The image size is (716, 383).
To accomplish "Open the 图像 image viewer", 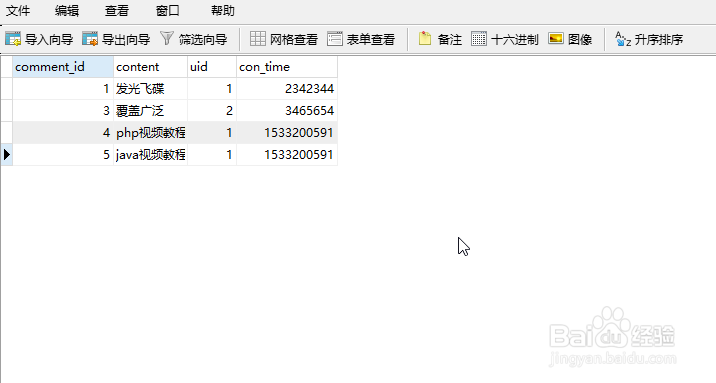I will tap(570, 39).
